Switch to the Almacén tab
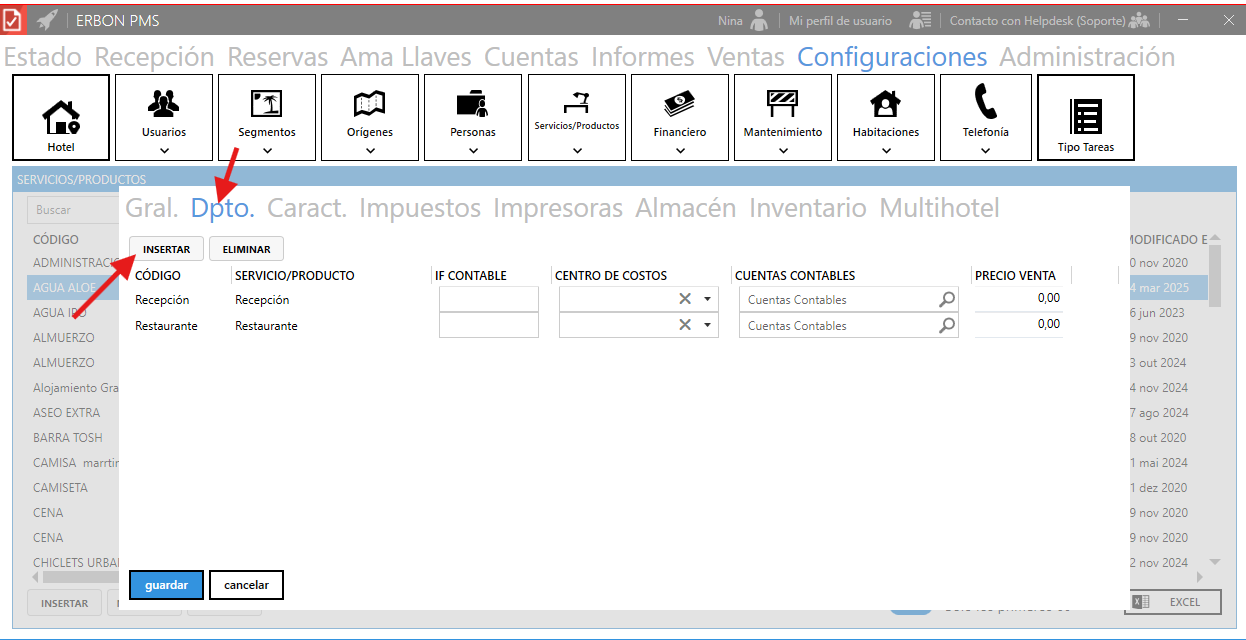 pos(685,208)
